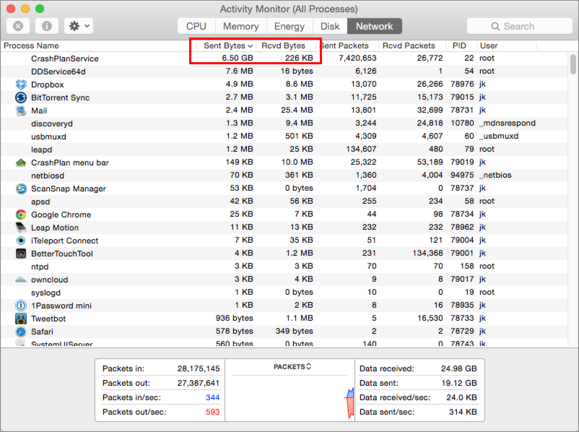Sort by Process Name column
The image size is (579, 432).
[31, 46]
